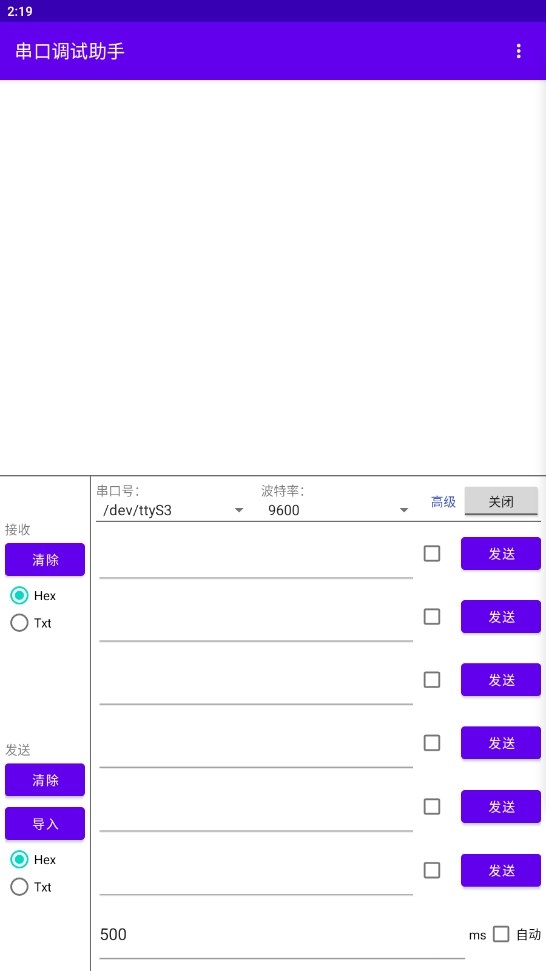Tick the checkbox beside first send row
Image resolution: width=546 pixels, height=971 pixels.
click(x=431, y=554)
